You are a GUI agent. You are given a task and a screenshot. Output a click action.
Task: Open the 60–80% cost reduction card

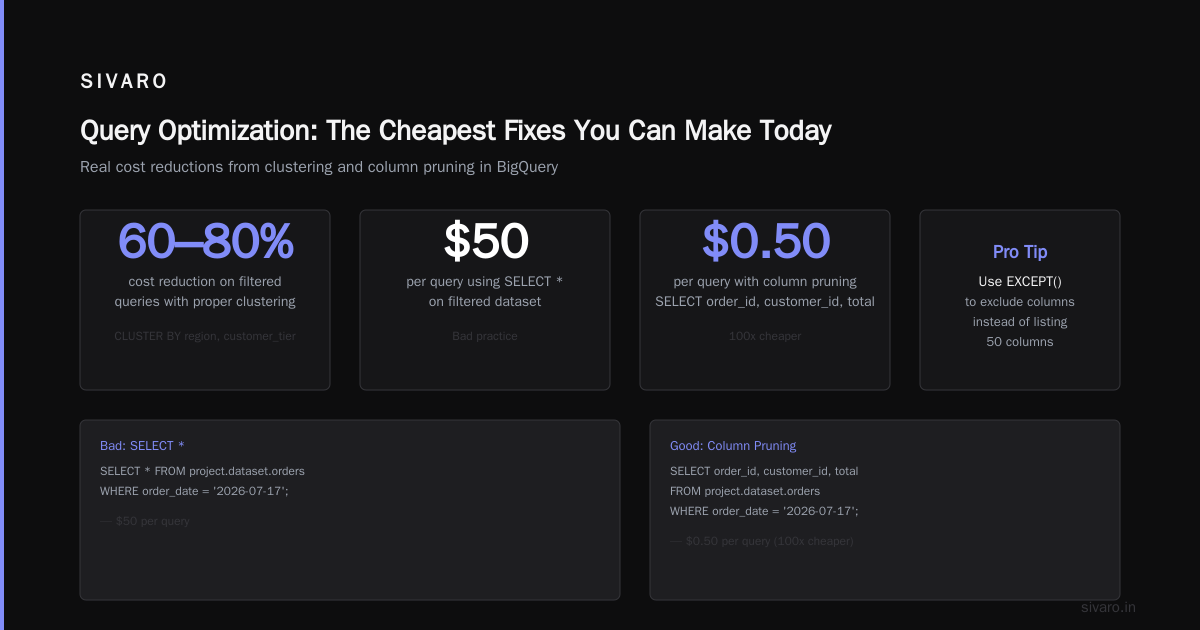click(x=205, y=300)
